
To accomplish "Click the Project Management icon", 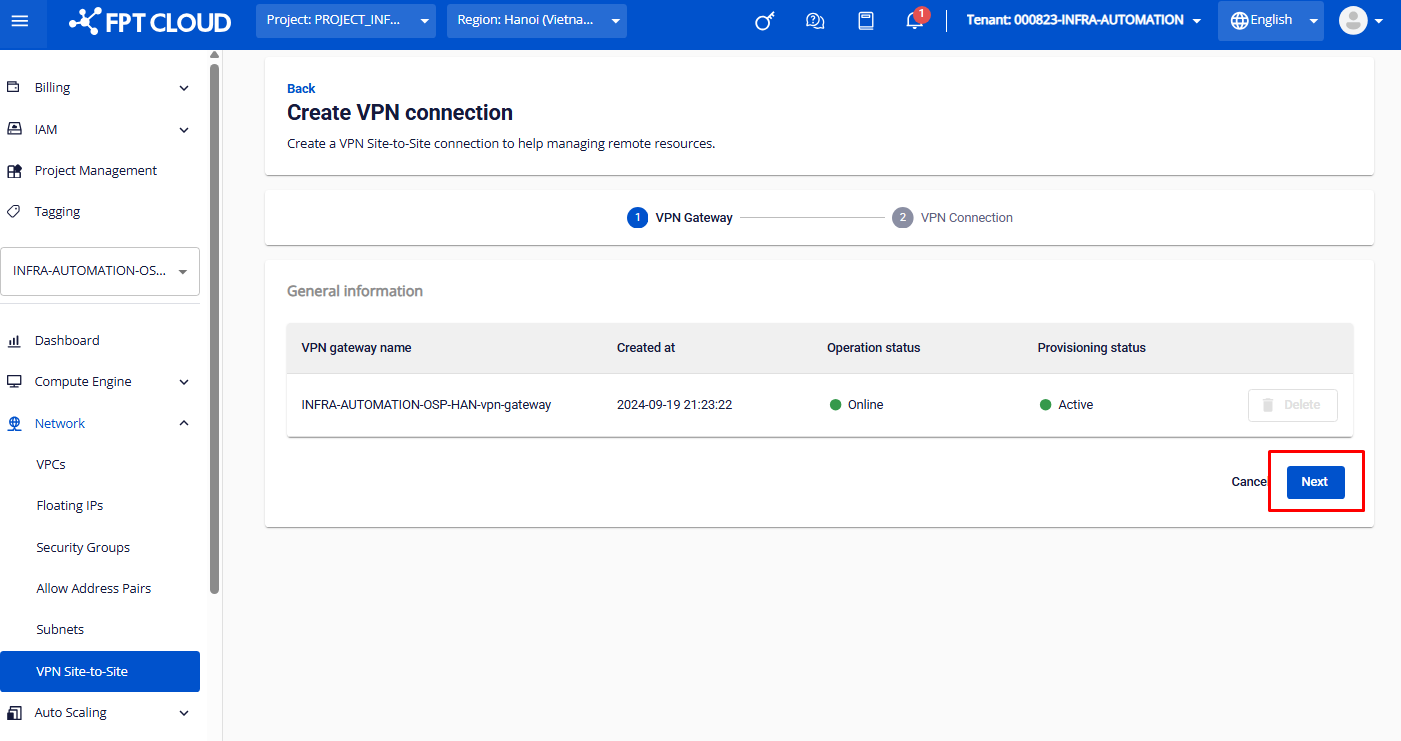I will [x=14, y=171].
